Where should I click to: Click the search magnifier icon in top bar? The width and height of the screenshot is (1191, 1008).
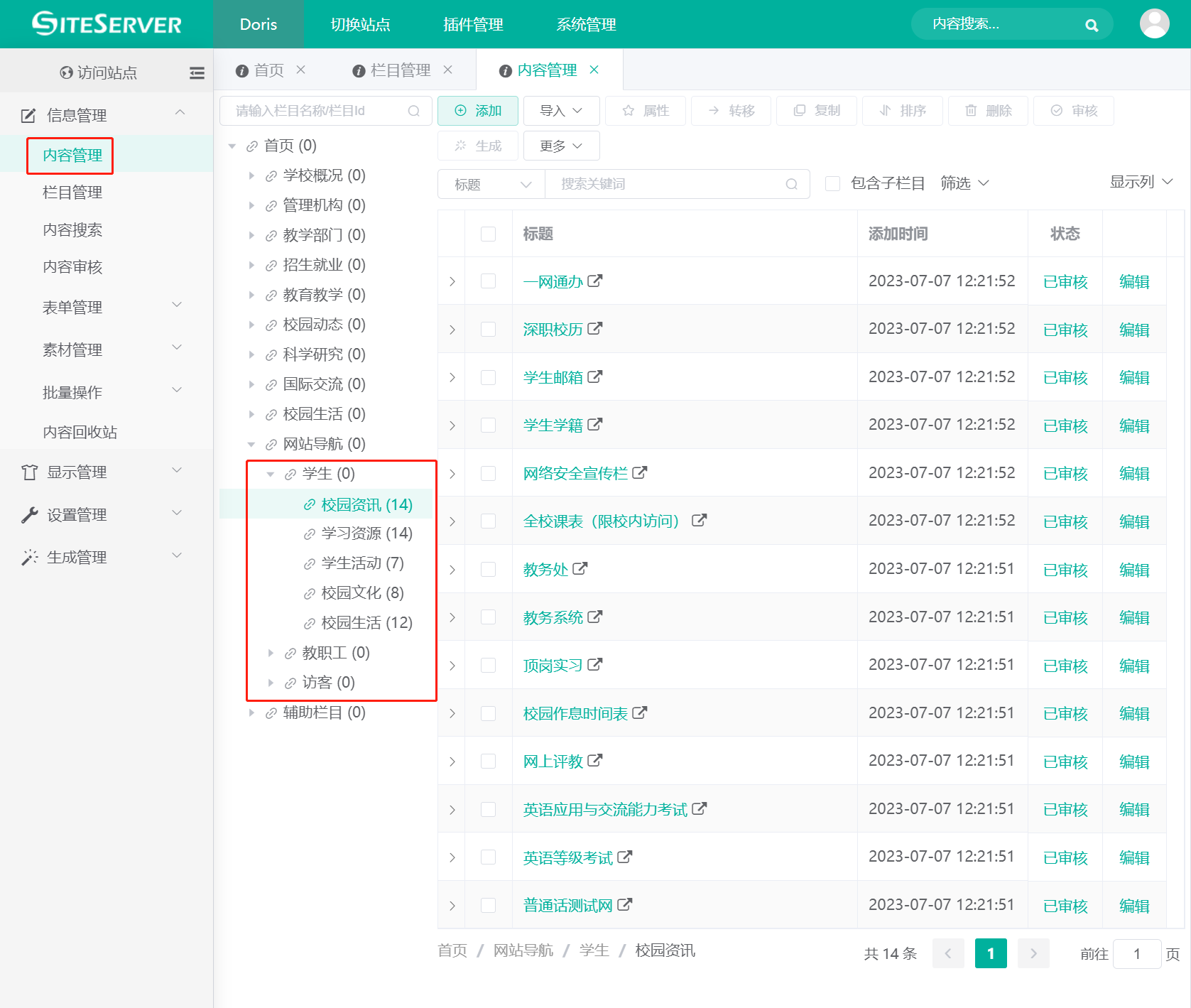(x=1092, y=26)
